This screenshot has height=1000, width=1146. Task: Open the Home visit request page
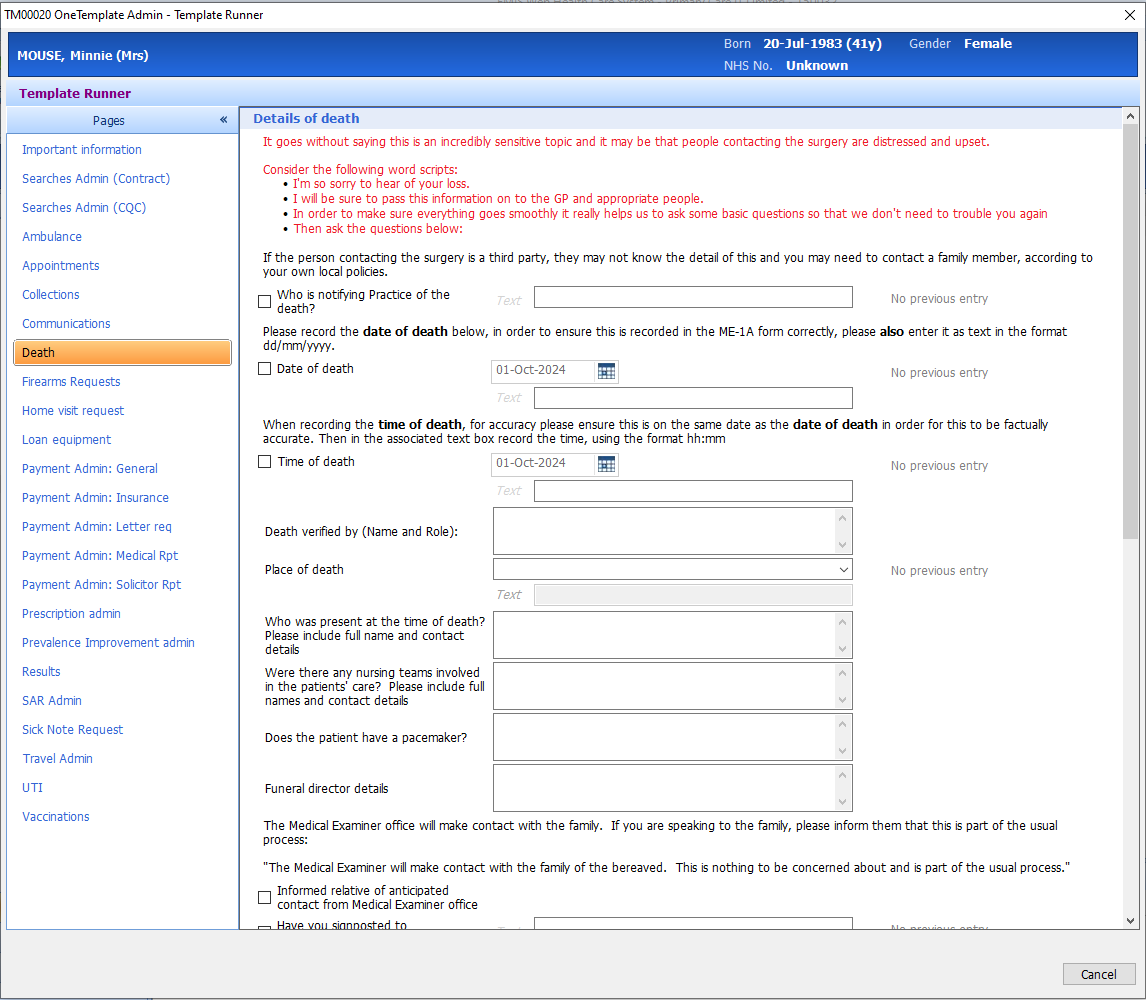73,411
